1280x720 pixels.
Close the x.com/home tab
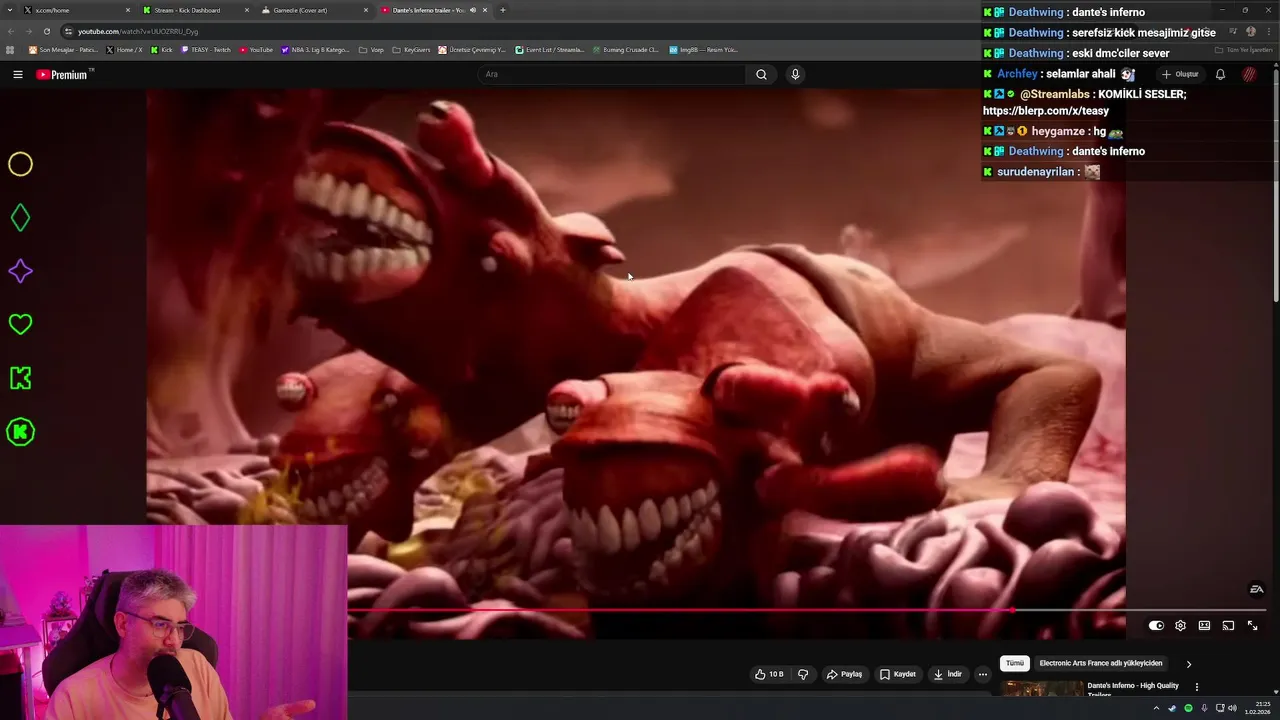pyautogui.click(x=128, y=10)
